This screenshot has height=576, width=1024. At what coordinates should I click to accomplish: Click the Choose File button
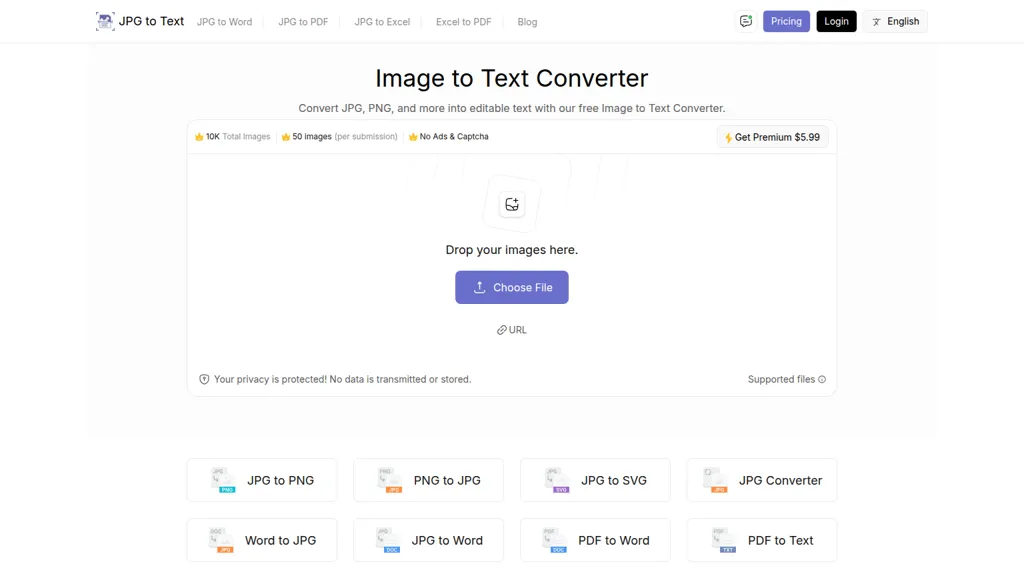(512, 287)
